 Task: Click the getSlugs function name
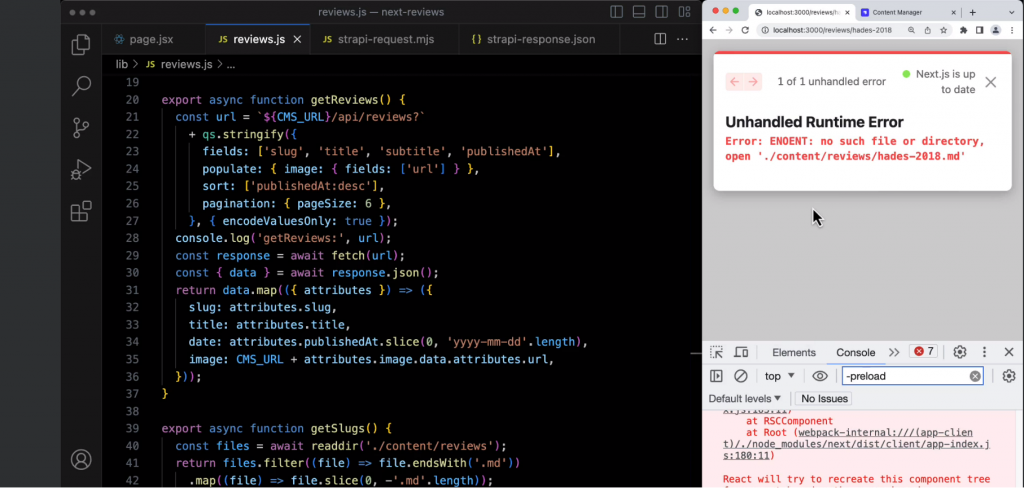pyautogui.click(x=337, y=429)
